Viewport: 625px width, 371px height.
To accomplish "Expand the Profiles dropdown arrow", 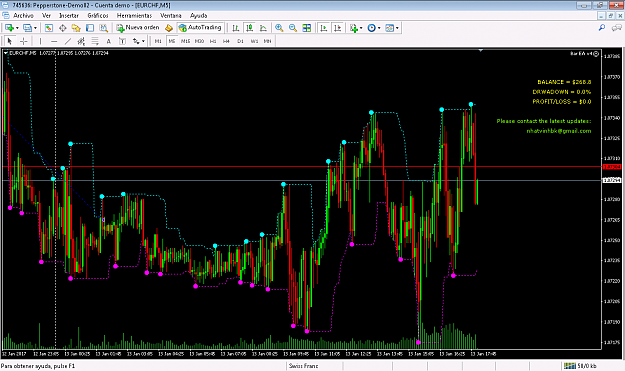I will tap(35, 28).
